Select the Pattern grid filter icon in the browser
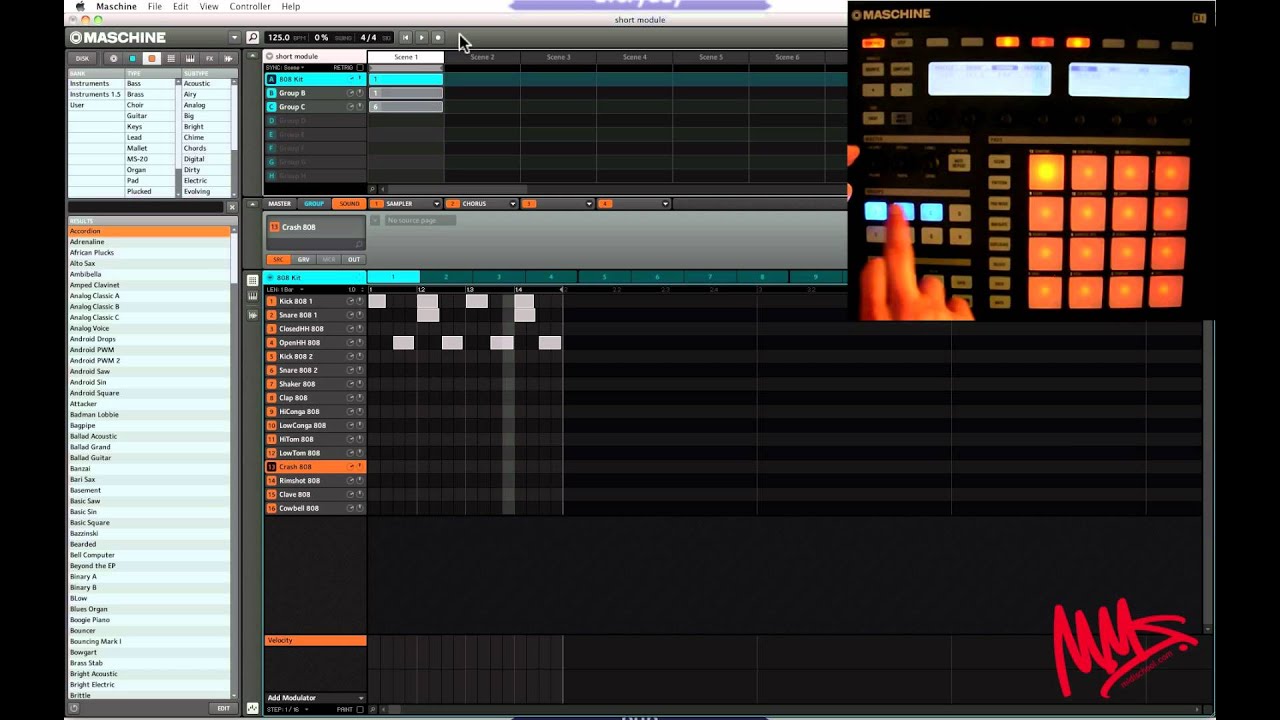The width and height of the screenshot is (1280, 720). coord(171,59)
